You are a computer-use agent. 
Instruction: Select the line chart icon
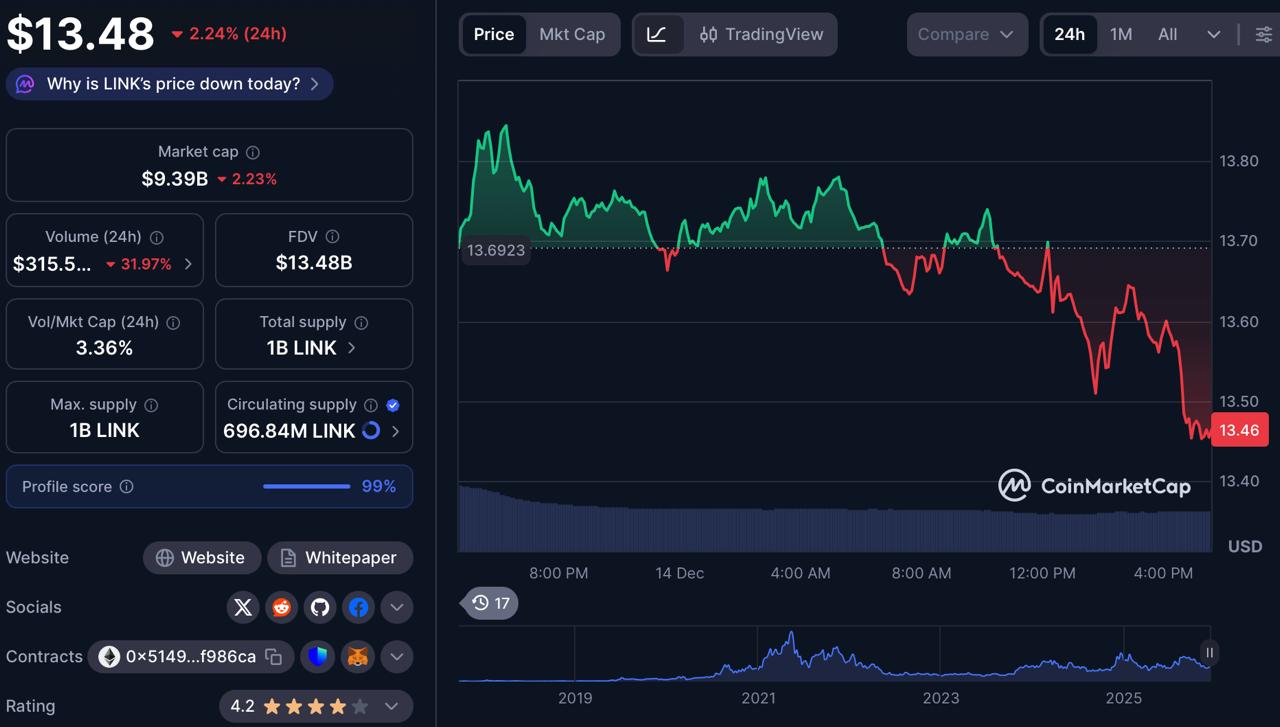(x=656, y=34)
